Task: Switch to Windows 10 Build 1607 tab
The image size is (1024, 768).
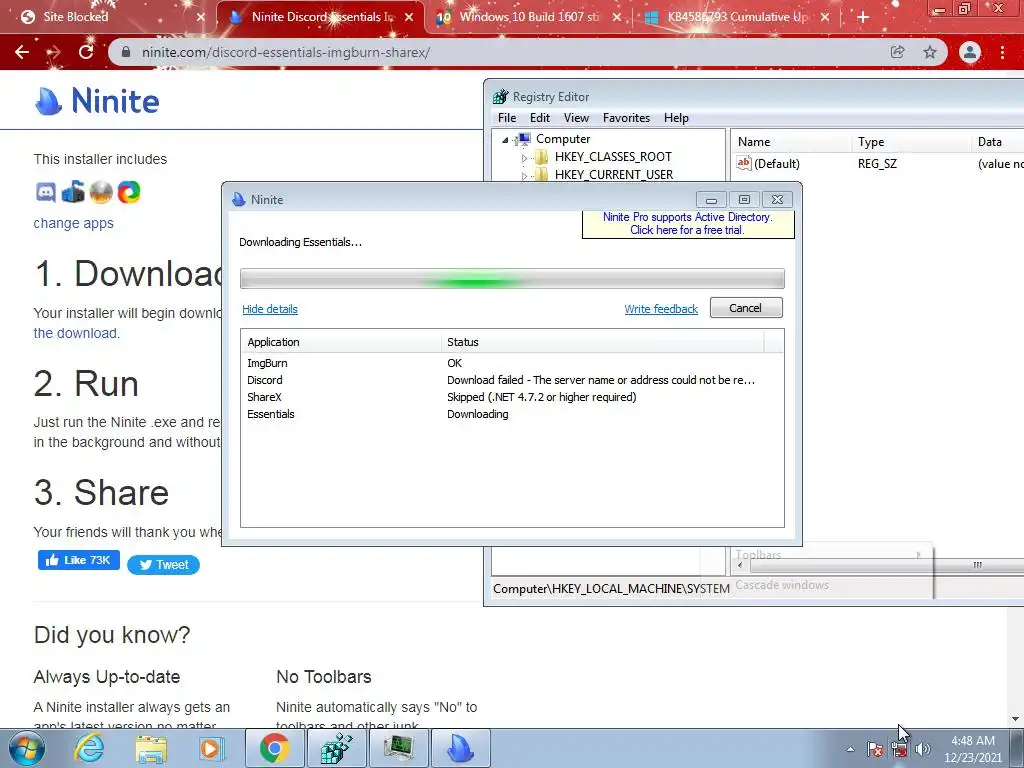Action: (528, 17)
